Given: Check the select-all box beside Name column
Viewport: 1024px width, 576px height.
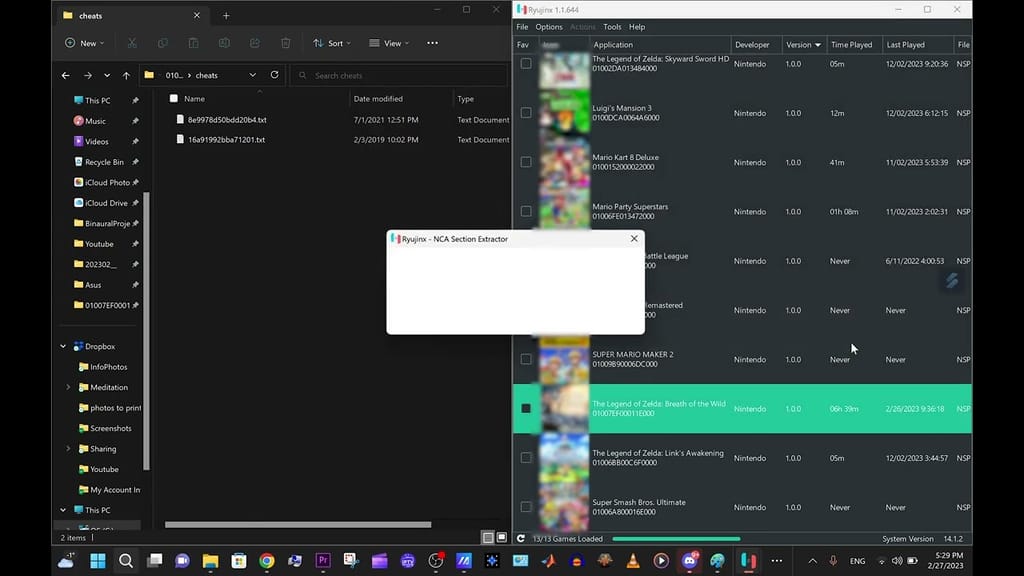Looking at the screenshot, I should (x=174, y=99).
